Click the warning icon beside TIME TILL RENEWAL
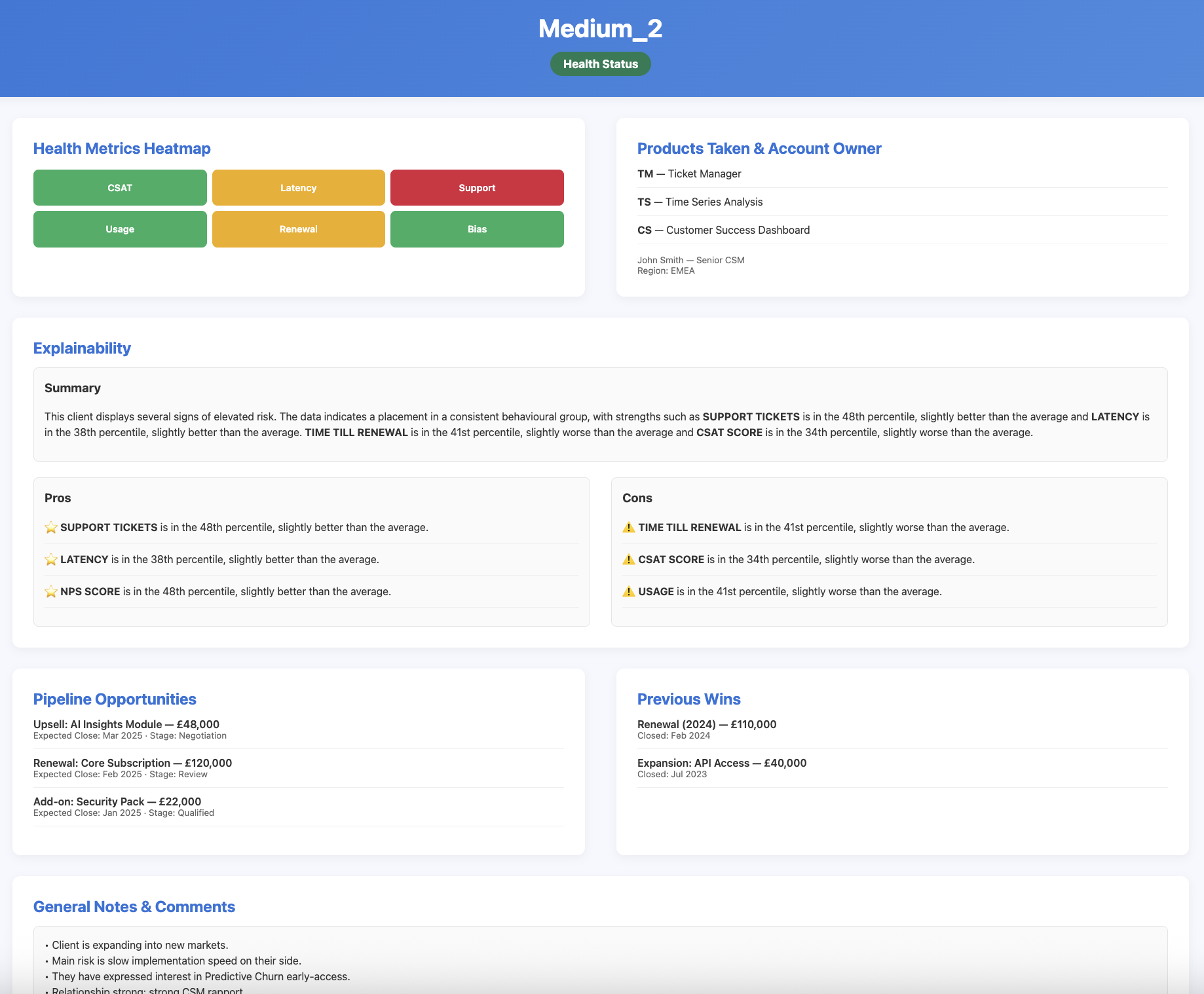1204x994 pixels. pyautogui.click(x=629, y=526)
